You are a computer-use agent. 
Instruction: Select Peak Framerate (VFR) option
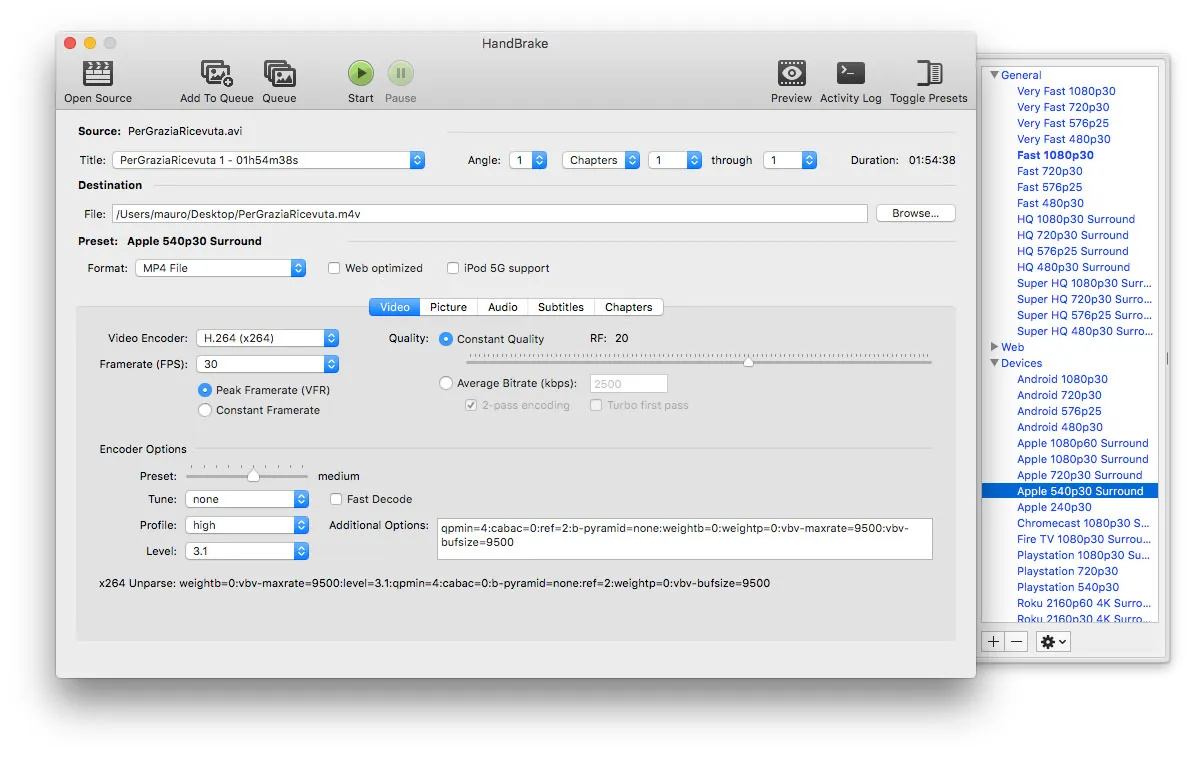tap(204, 390)
